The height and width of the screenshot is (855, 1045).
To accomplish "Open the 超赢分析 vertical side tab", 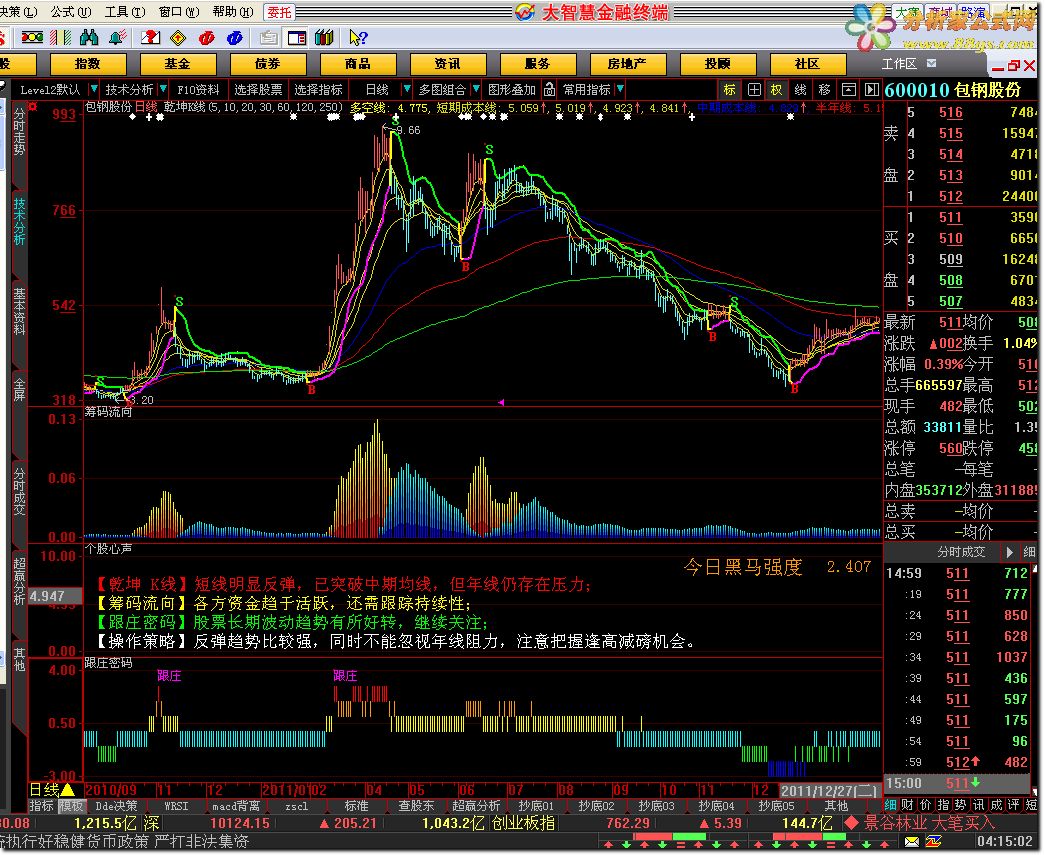I will tap(19, 581).
